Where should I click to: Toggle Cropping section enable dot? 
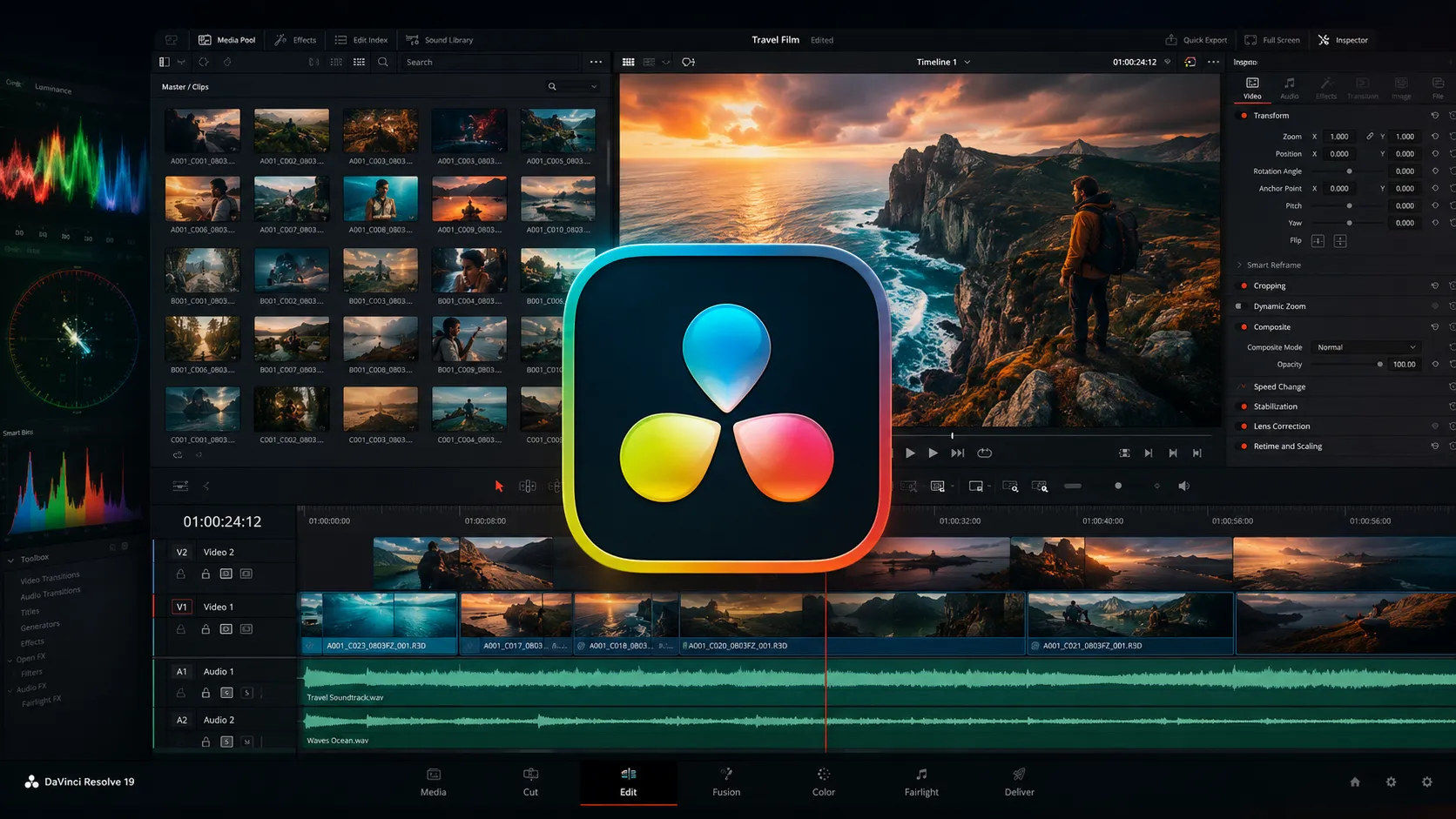point(1244,285)
